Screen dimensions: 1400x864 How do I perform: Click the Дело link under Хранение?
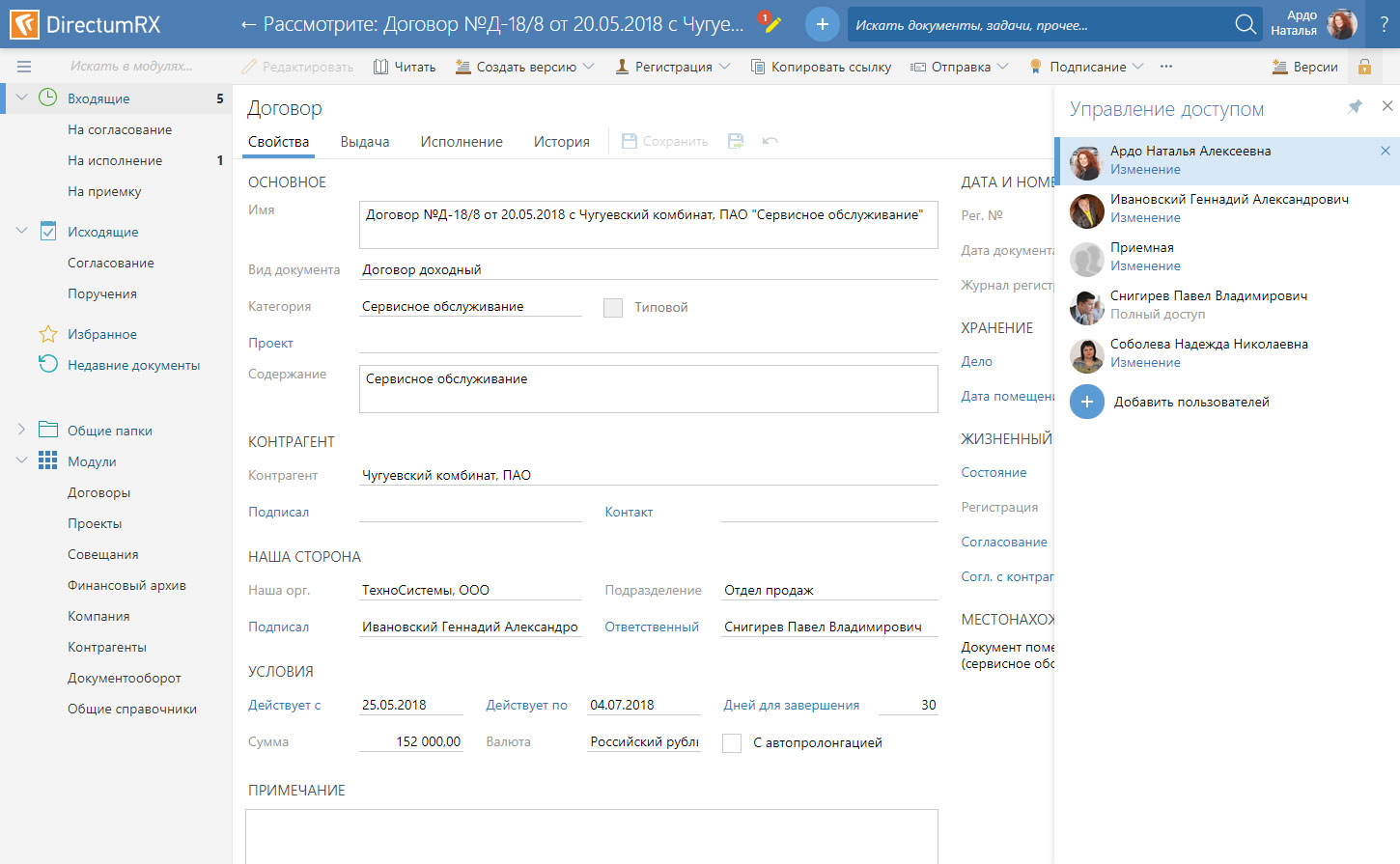[976, 361]
